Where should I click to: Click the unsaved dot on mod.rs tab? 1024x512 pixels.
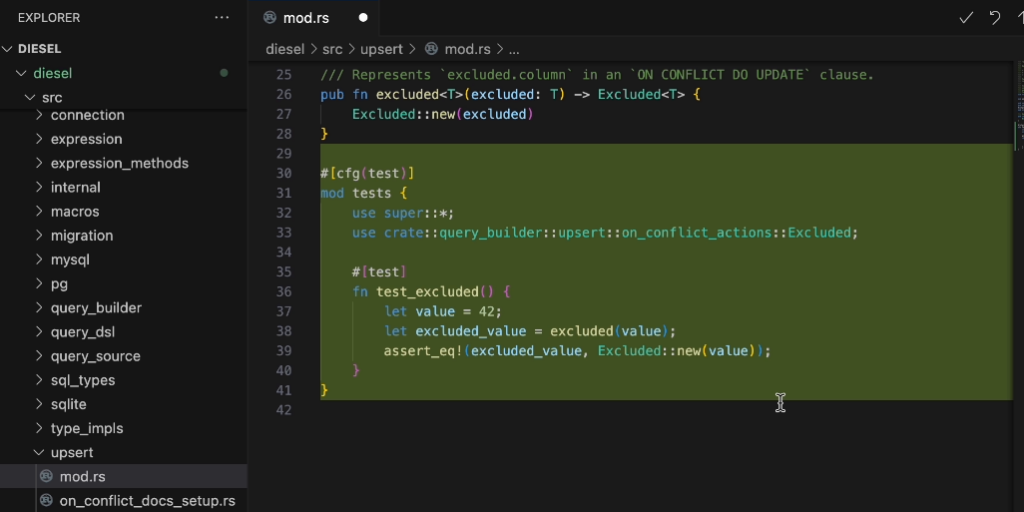tap(363, 18)
